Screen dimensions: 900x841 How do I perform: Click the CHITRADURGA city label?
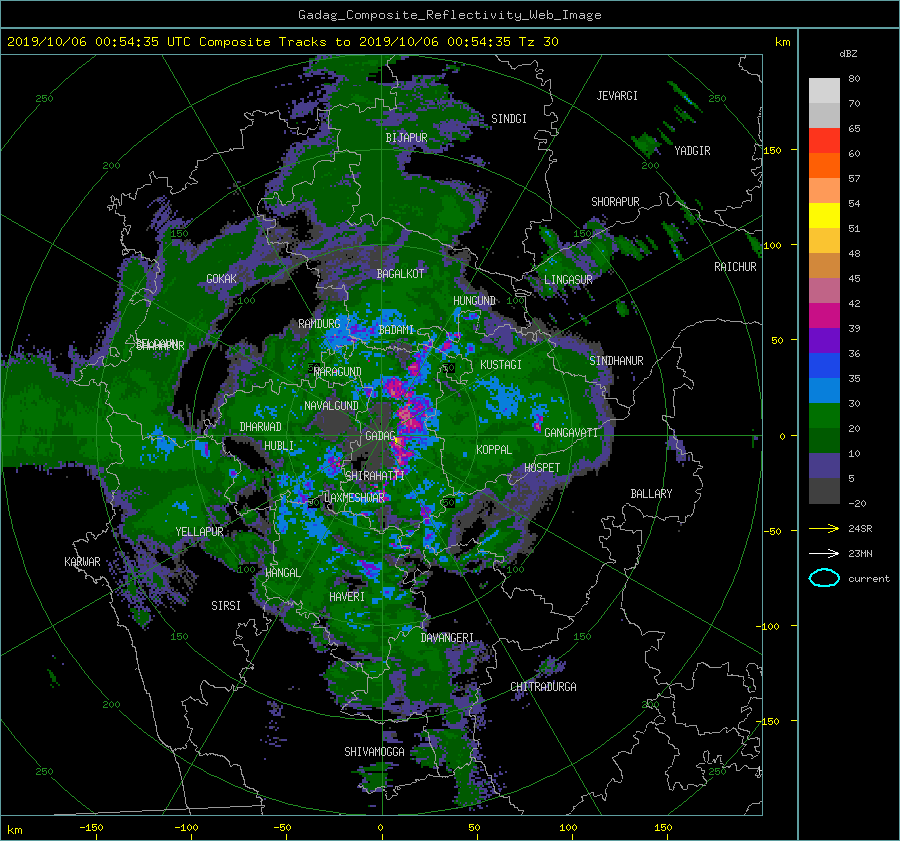tap(543, 687)
